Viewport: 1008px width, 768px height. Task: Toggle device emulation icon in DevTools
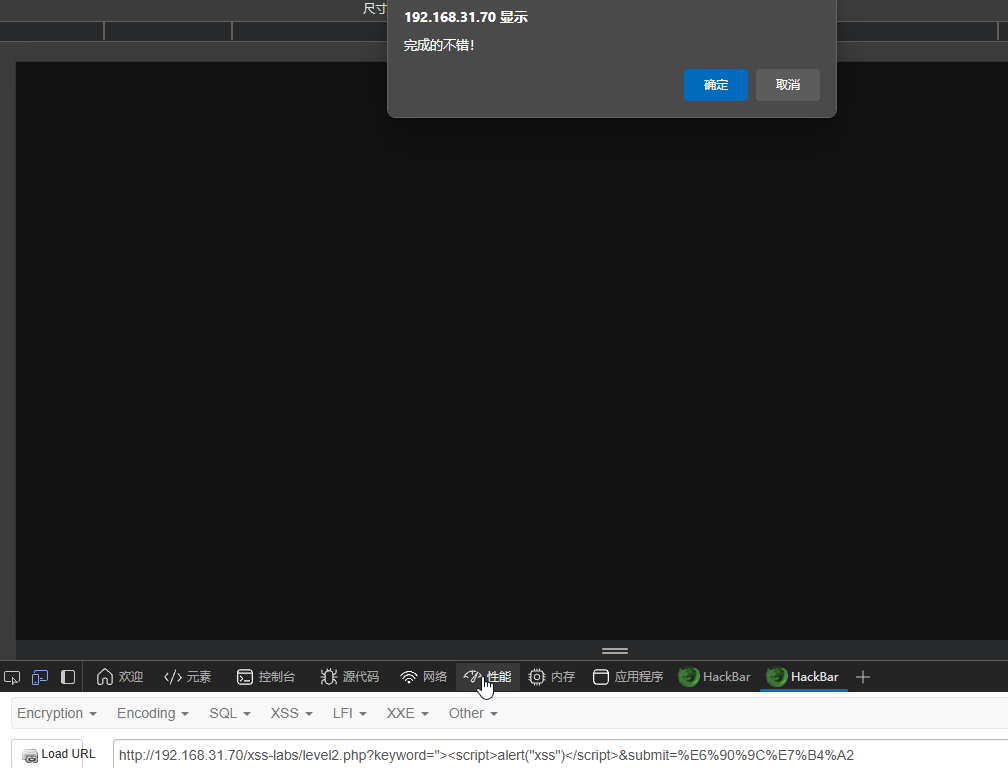(x=40, y=677)
